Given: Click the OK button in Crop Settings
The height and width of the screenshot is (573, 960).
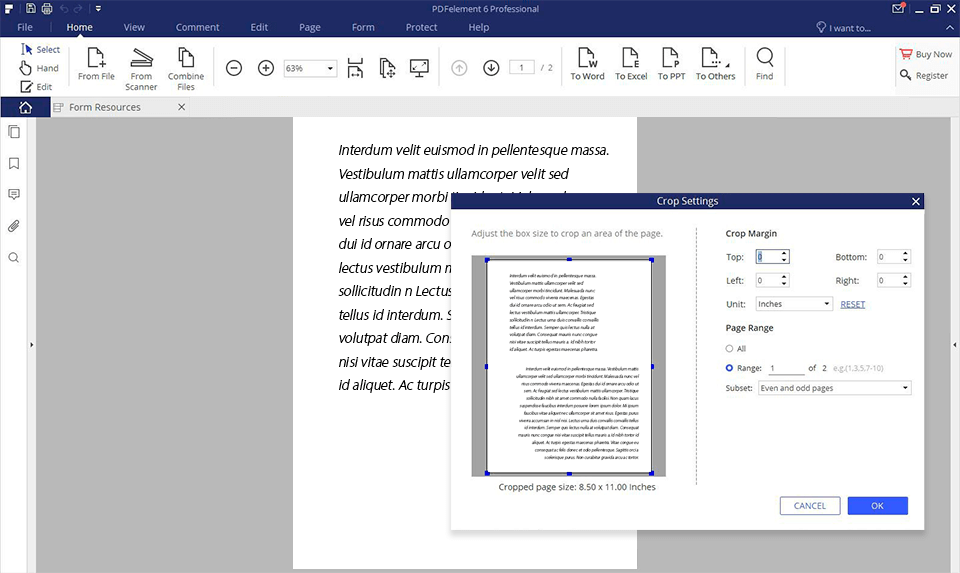Looking at the screenshot, I should 877,506.
